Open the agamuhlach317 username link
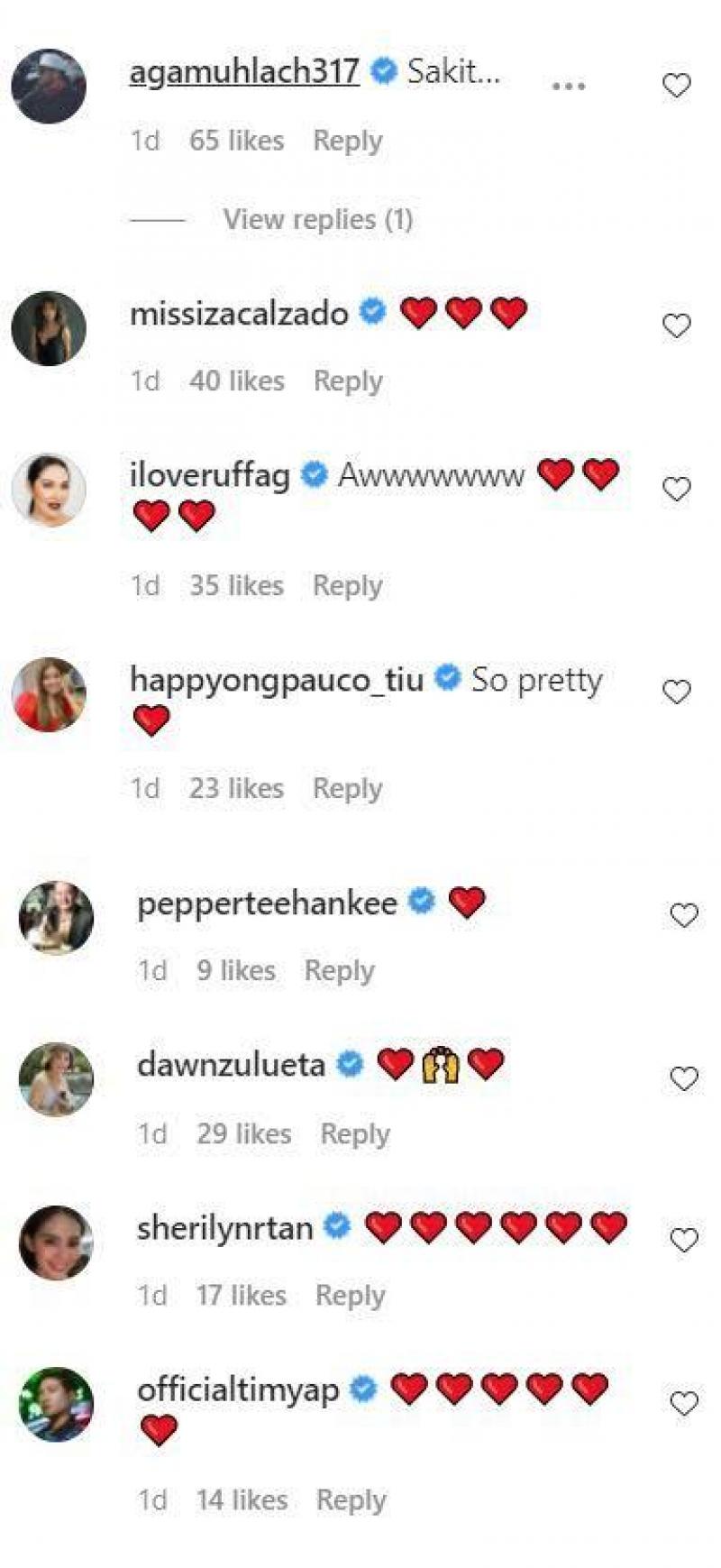This screenshot has width=721, height=1568. click(x=244, y=71)
